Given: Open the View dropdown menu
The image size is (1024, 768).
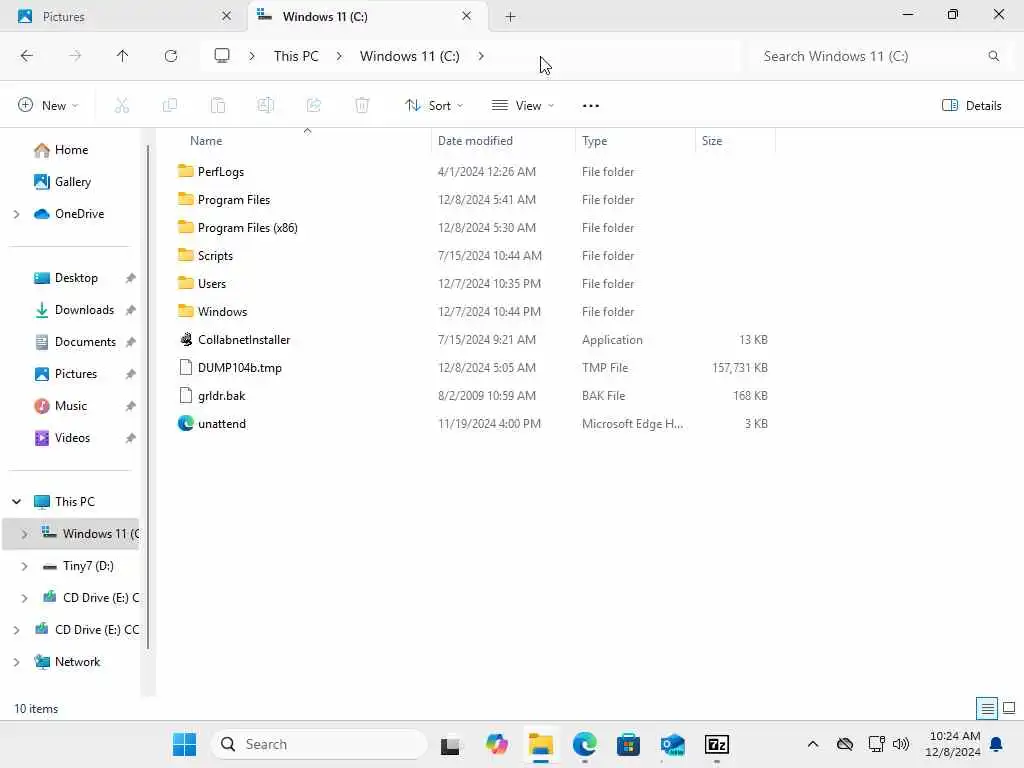Looking at the screenshot, I should point(522,105).
